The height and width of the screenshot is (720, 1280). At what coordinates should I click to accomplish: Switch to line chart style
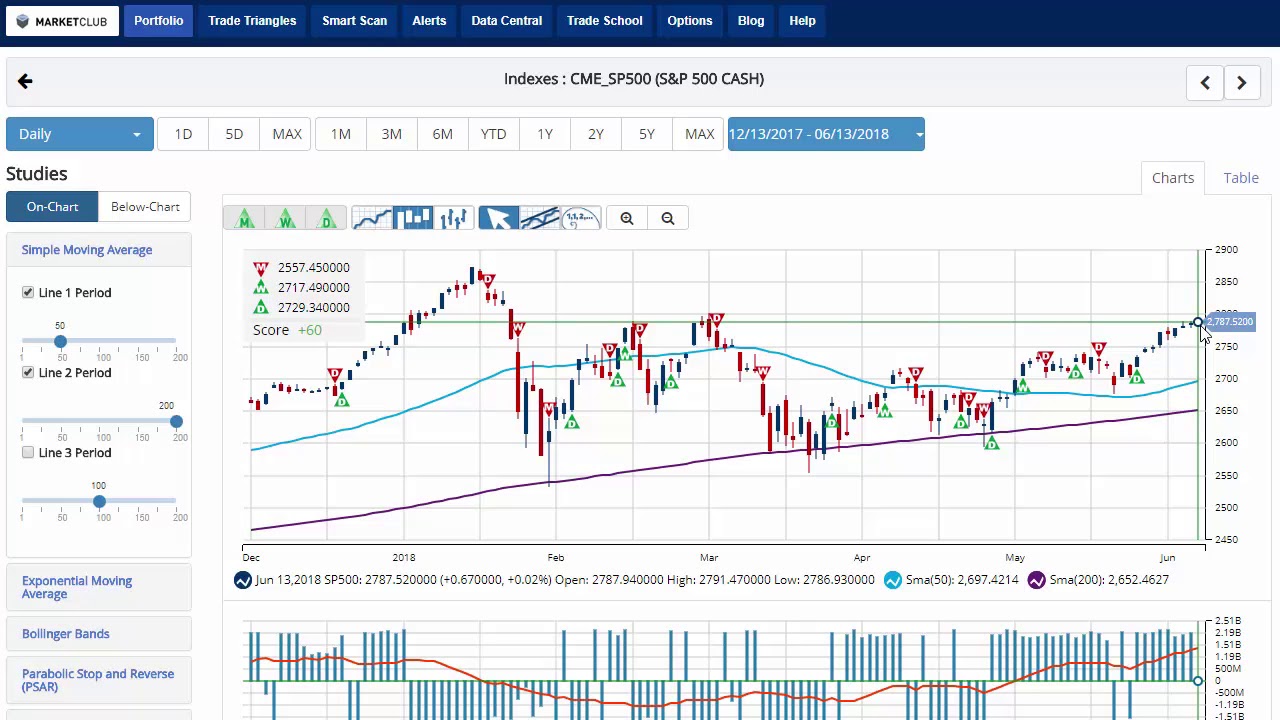(372, 218)
